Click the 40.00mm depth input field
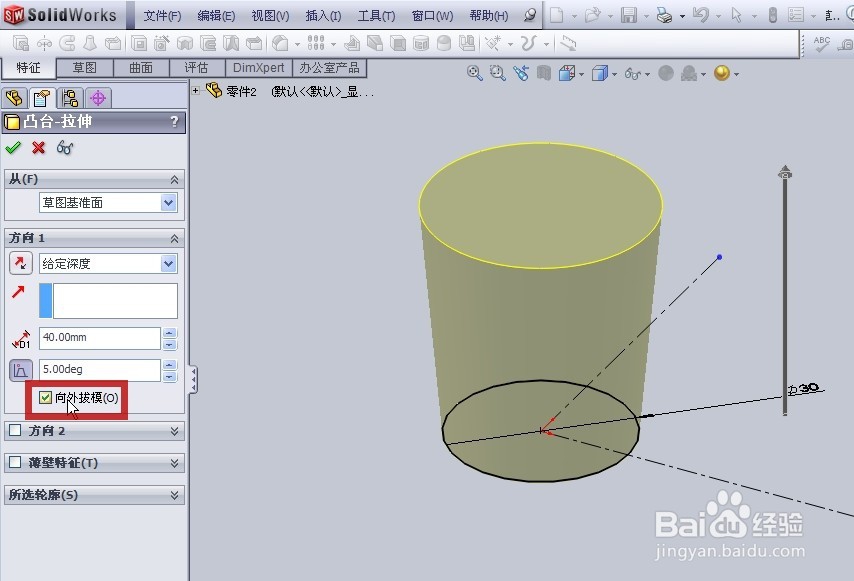The image size is (854, 581). (100, 338)
